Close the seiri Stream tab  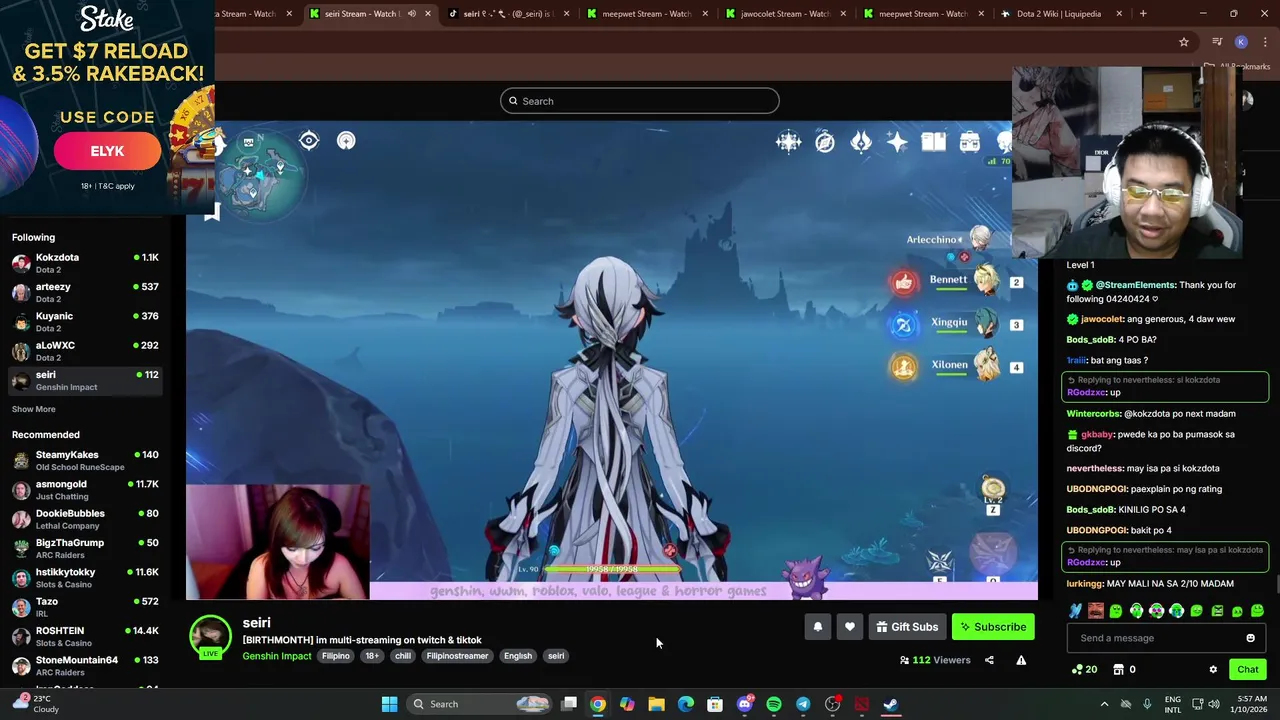(x=428, y=14)
